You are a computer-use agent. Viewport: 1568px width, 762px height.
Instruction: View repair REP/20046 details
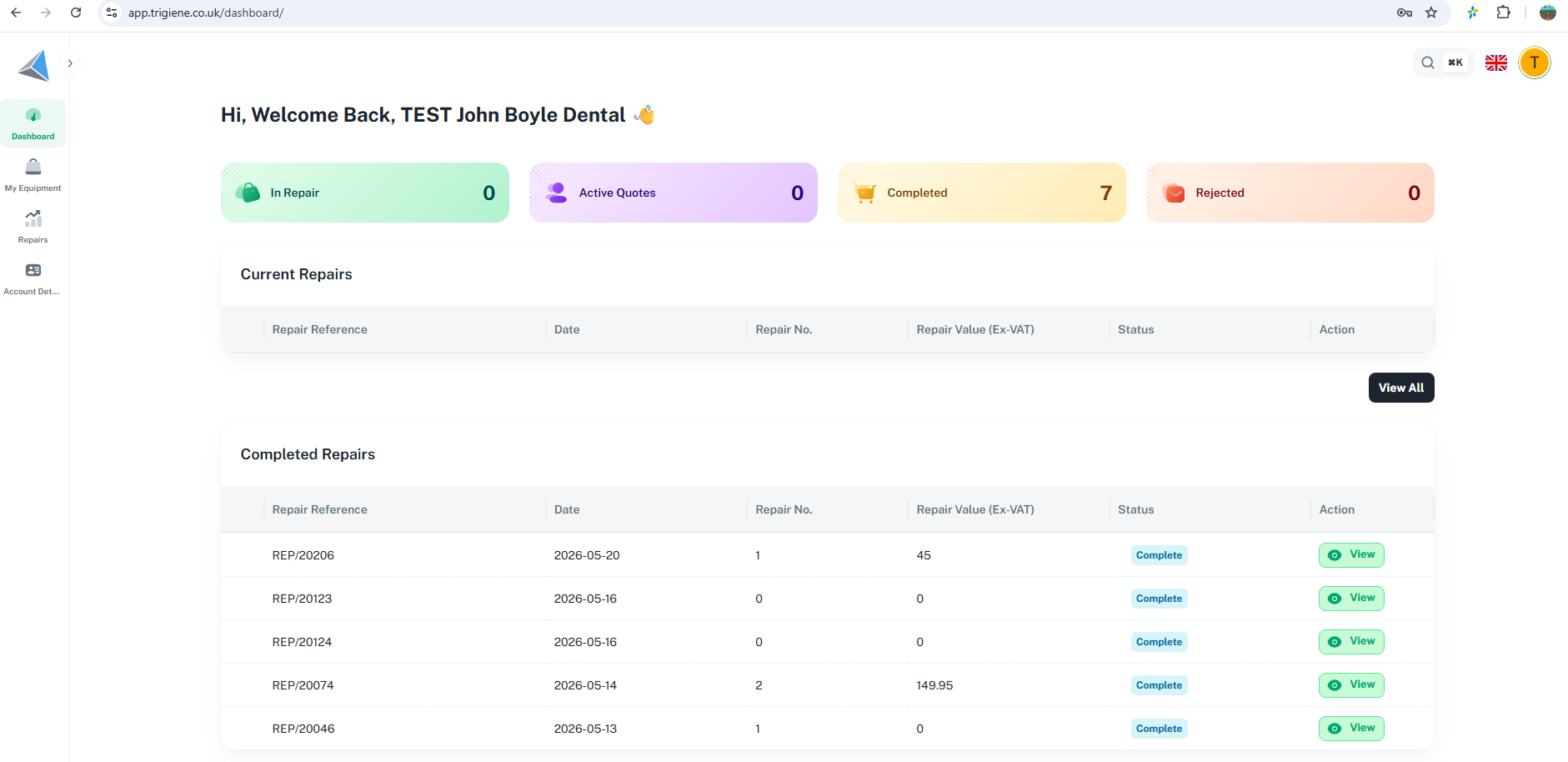[1351, 729]
